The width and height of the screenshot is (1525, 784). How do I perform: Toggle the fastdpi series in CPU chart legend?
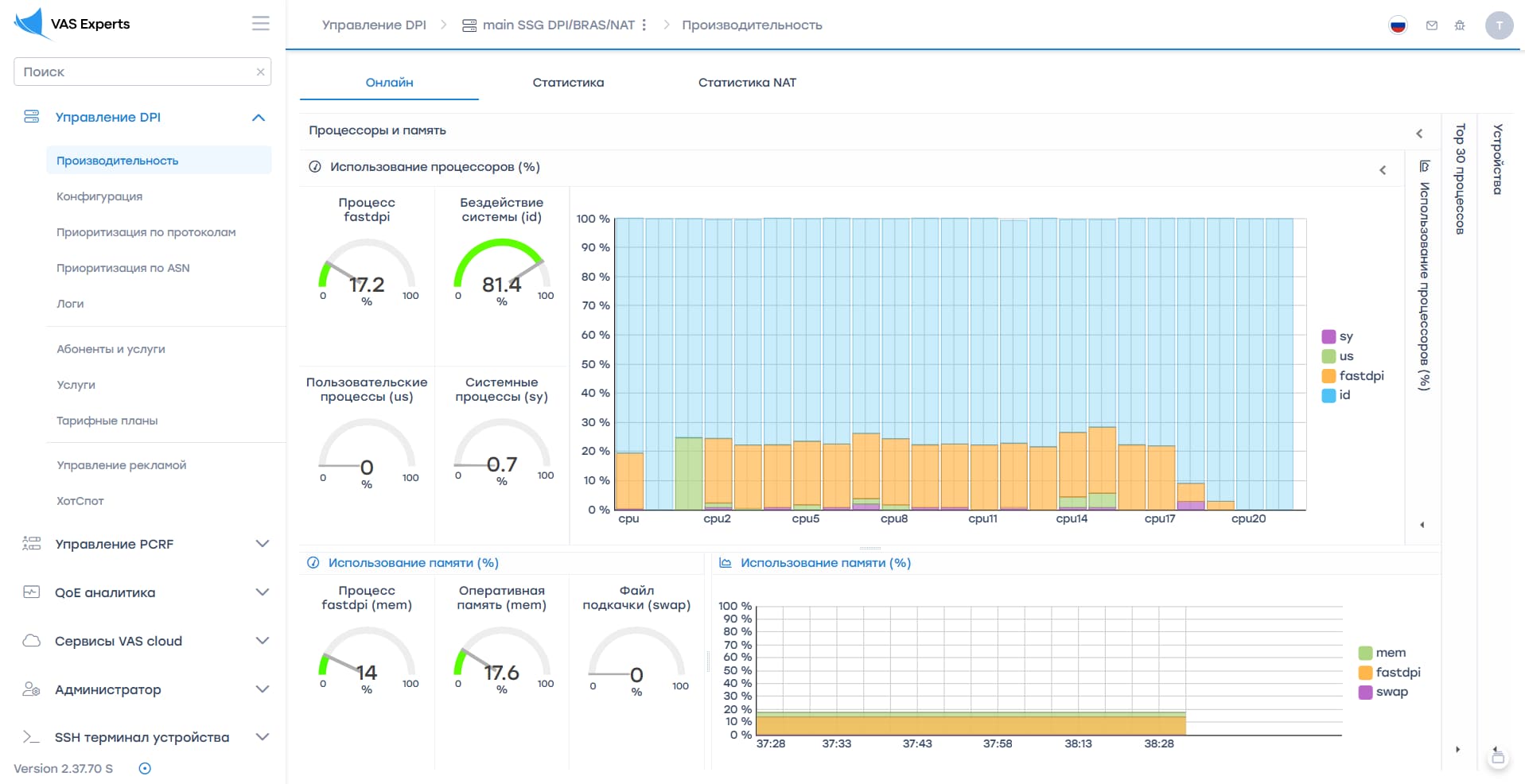pyautogui.click(x=1352, y=375)
